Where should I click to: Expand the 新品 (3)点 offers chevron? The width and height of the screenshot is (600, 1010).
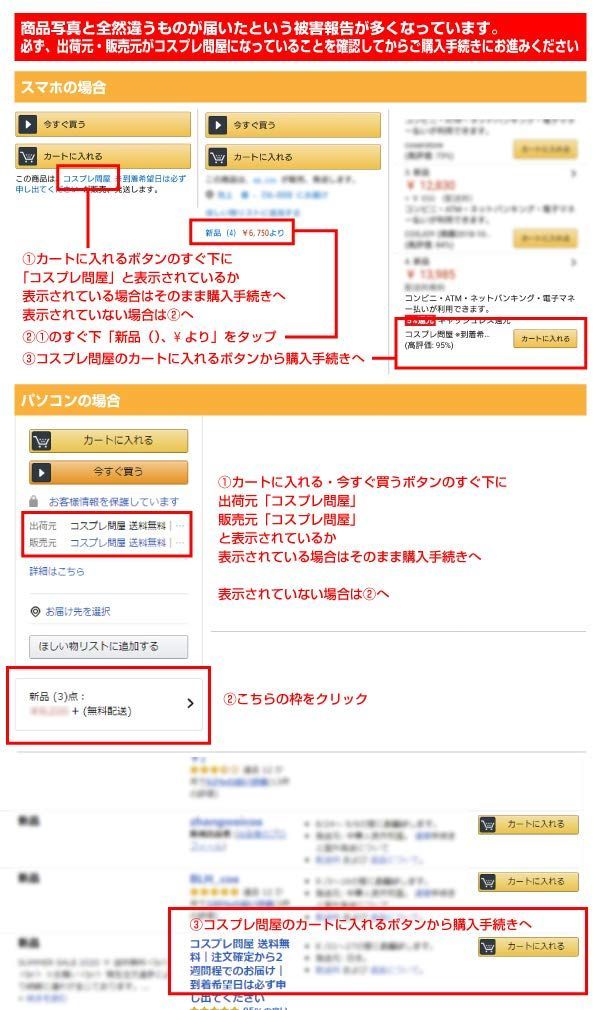(x=190, y=703)
